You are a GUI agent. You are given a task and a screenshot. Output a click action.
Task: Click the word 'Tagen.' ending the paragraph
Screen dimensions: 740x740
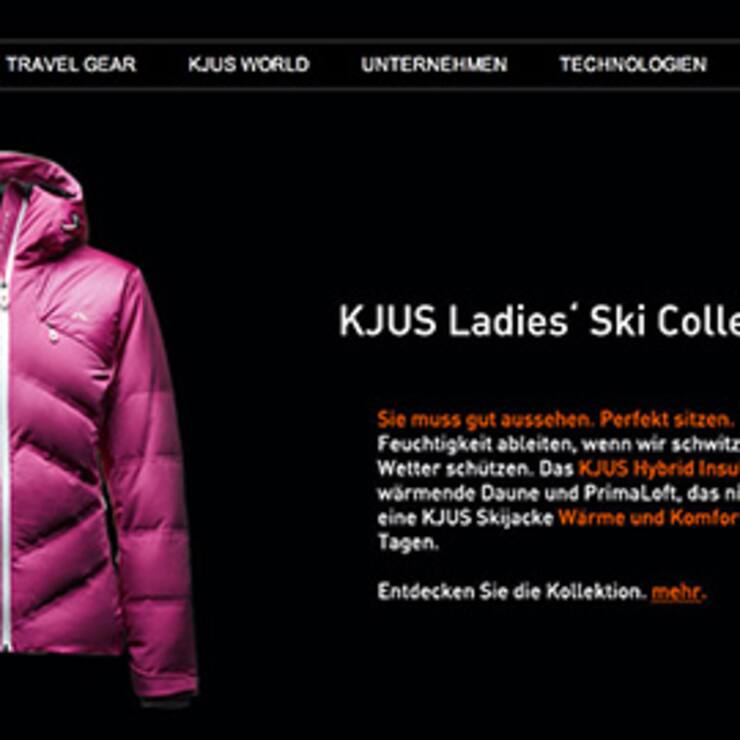tap(408, 542)
